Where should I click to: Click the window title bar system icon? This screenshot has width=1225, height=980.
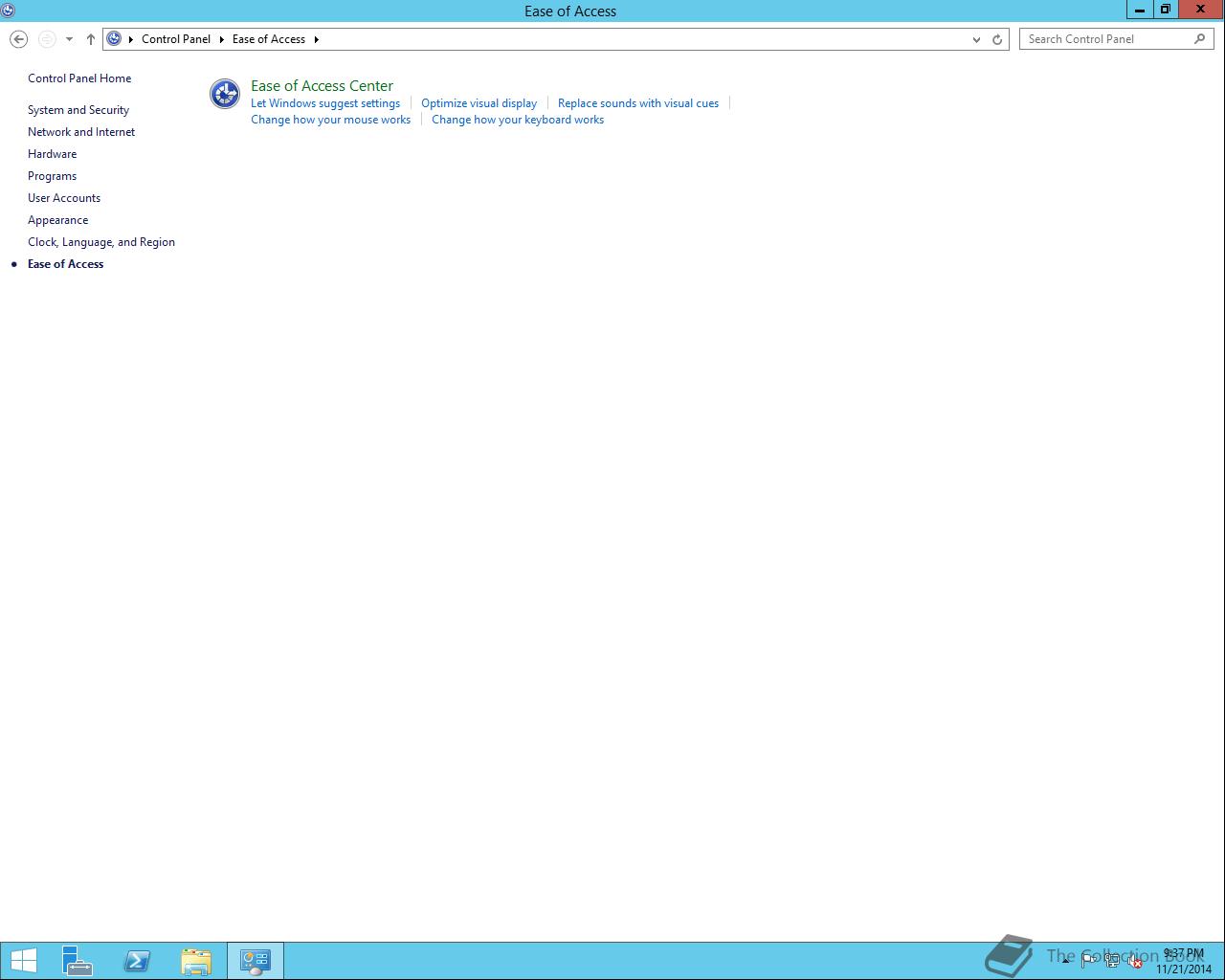point(9,11)
